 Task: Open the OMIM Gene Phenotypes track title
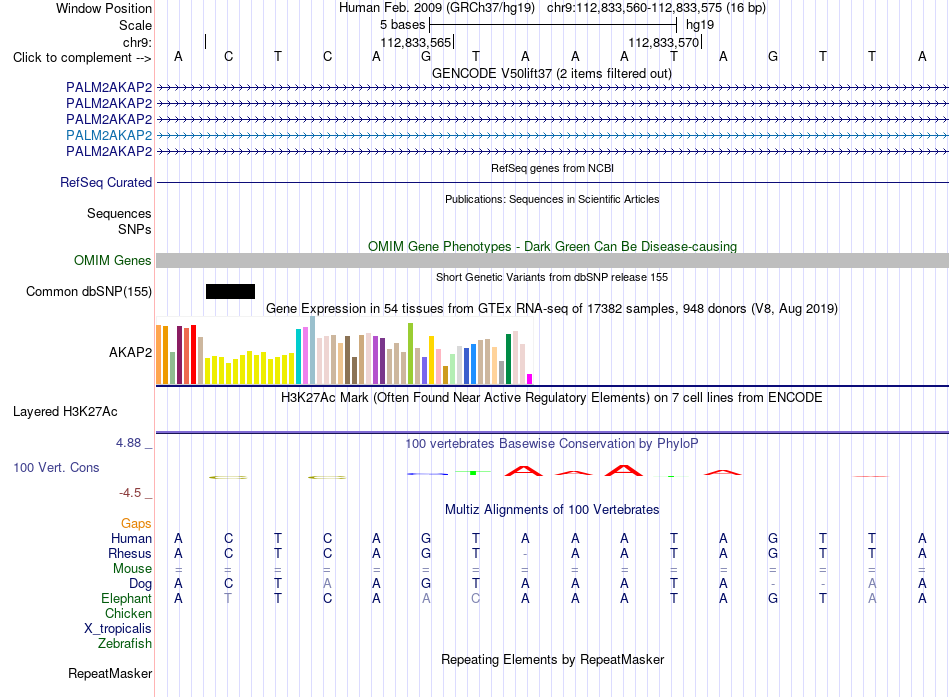coord(553,246)
